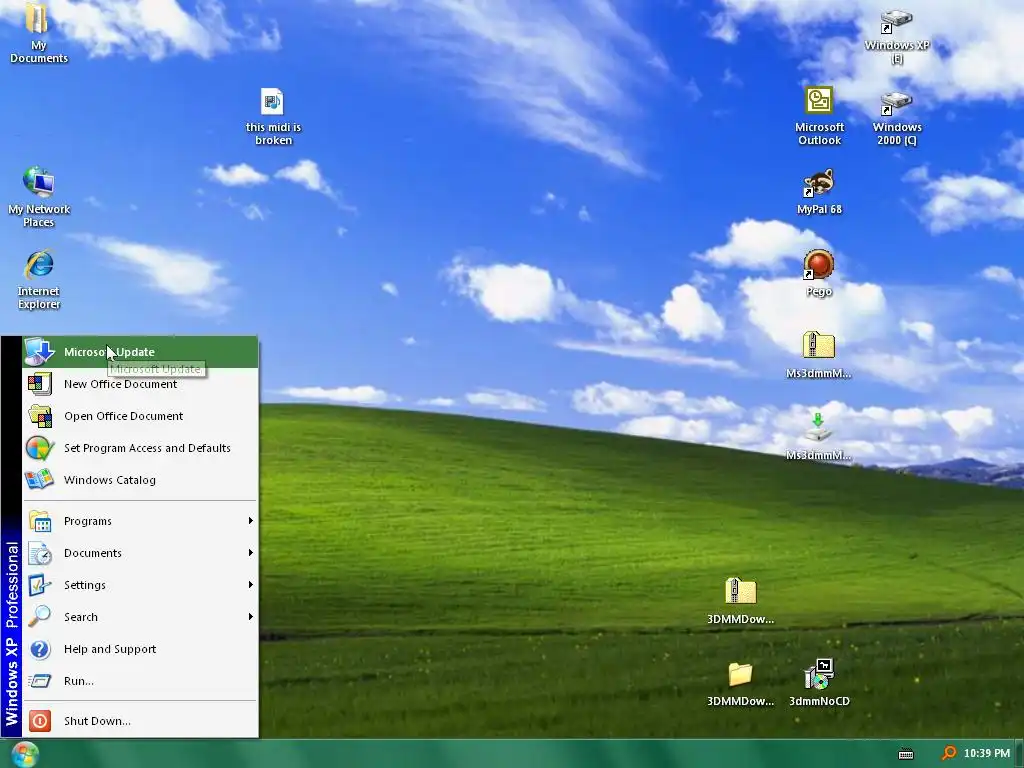Choose New Office Document in the Start menu
The width and height of the screenshot is (1024, 768).
(x=140, y=384)
